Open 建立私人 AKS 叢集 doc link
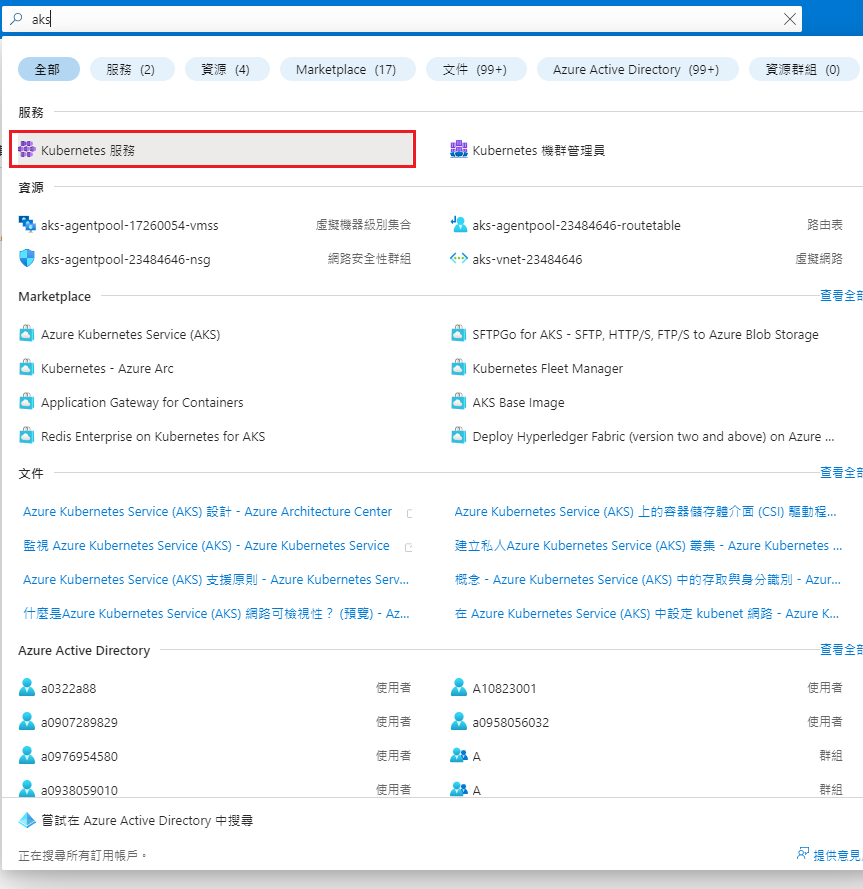Image resolution: width=863 pixels, height=889 pixels. (x=648, y=545)
